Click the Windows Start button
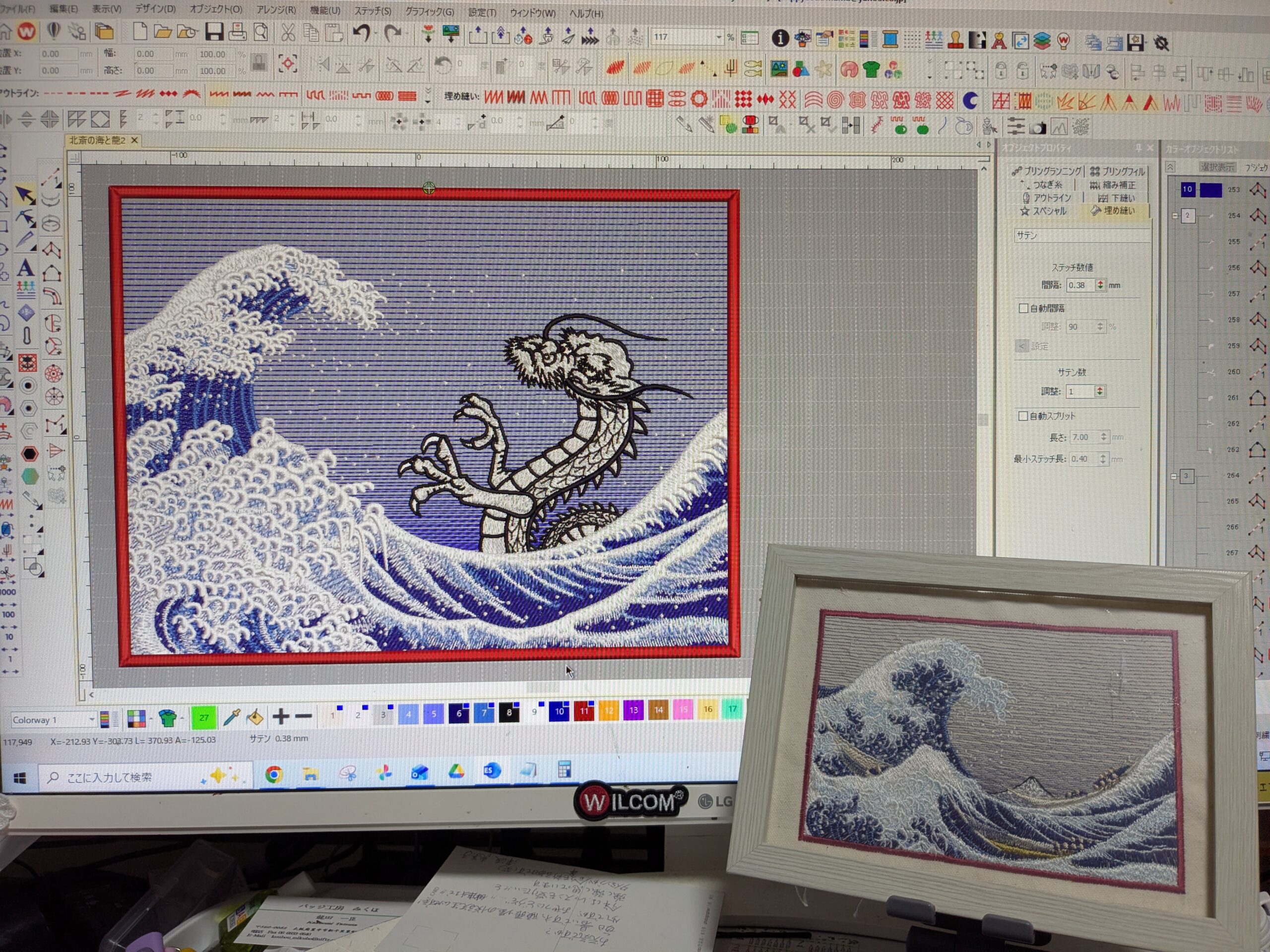1270x952 pixels. point(19,778)
